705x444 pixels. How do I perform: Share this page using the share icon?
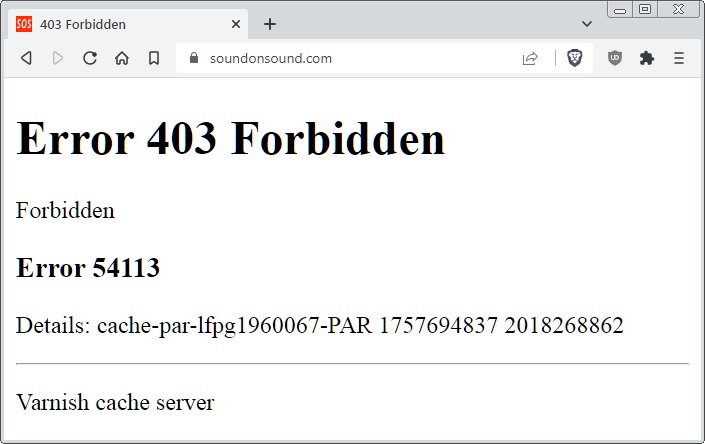(530, 58)
